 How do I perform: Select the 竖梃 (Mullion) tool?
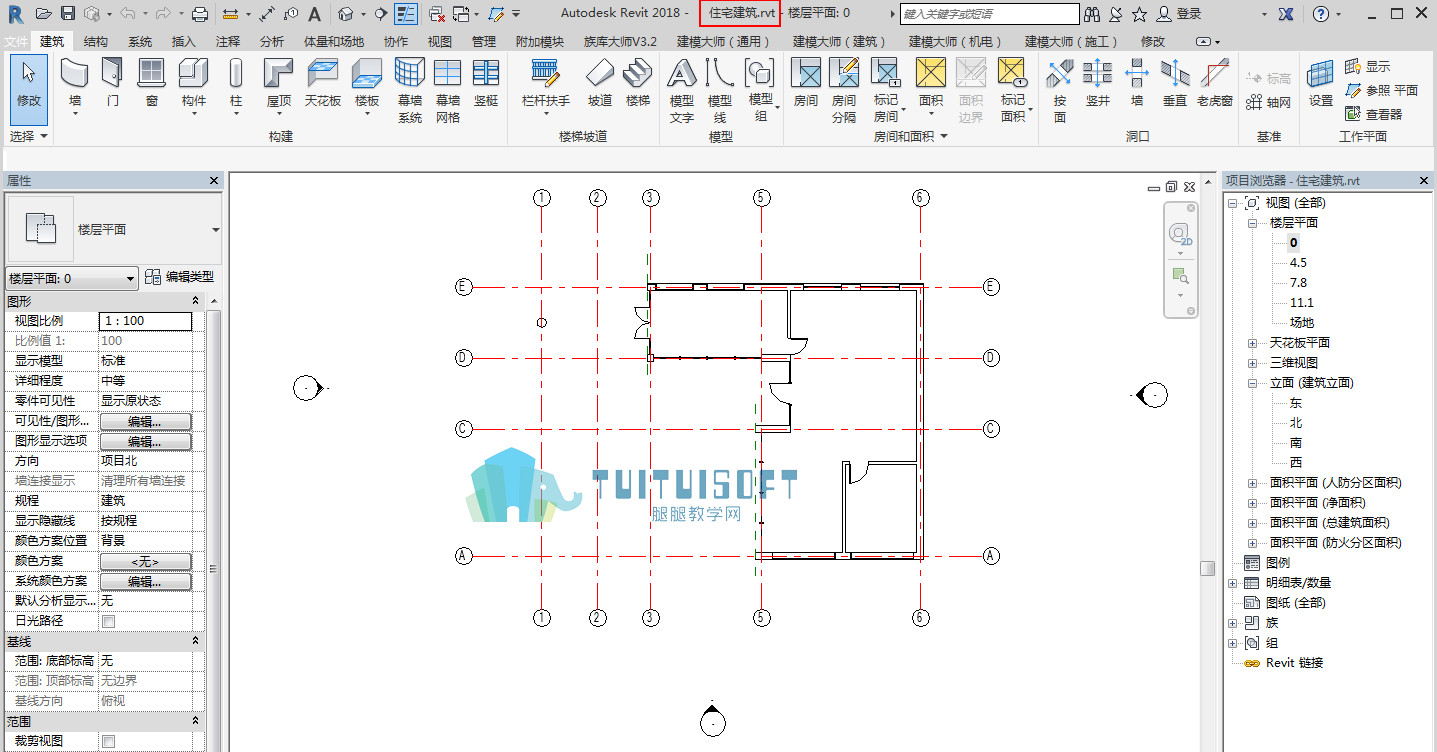tap(486, 82)
